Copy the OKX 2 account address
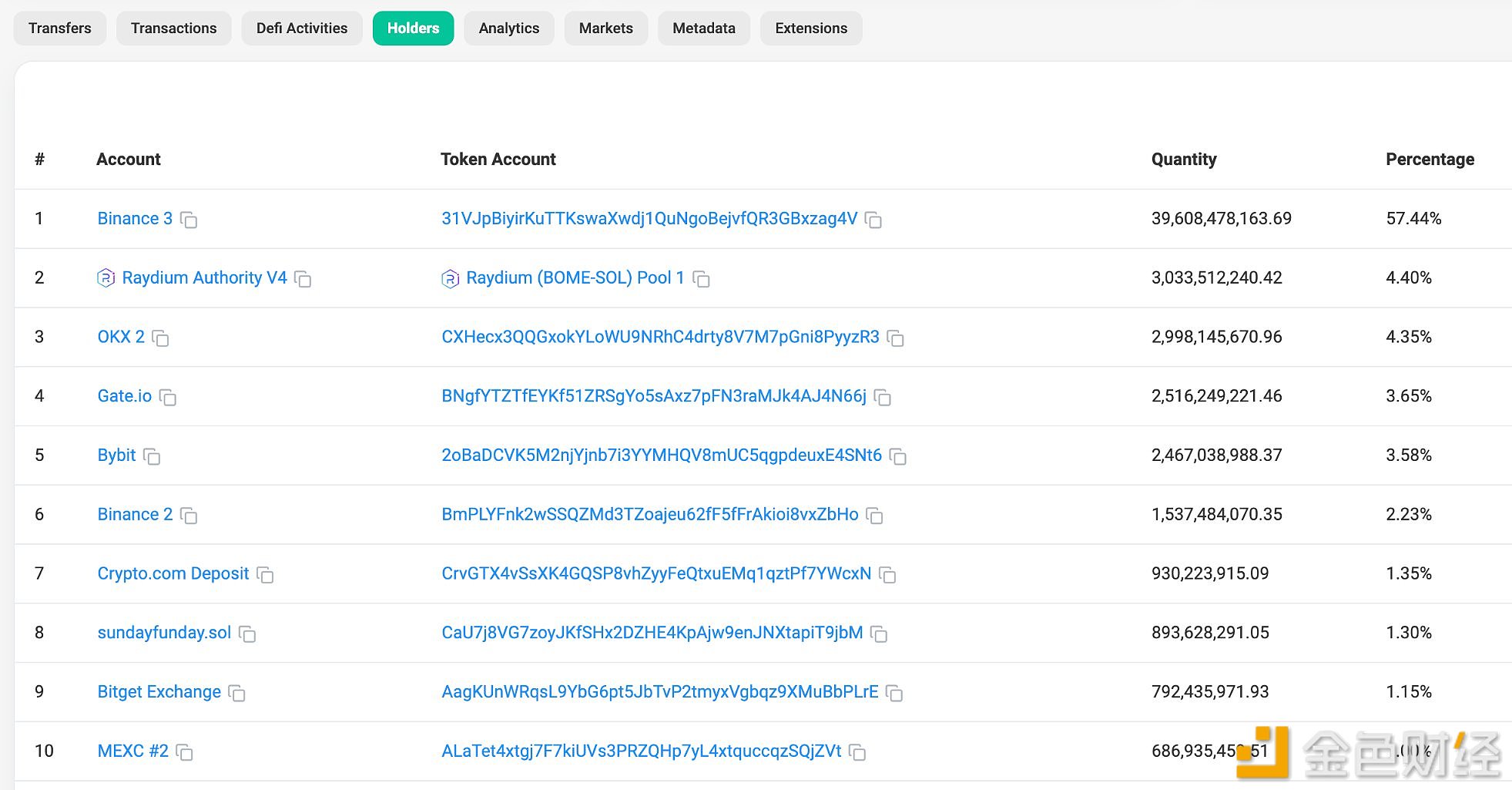Screen dimensions: 1512x790 pyautogui.click(x=160, y=338)
